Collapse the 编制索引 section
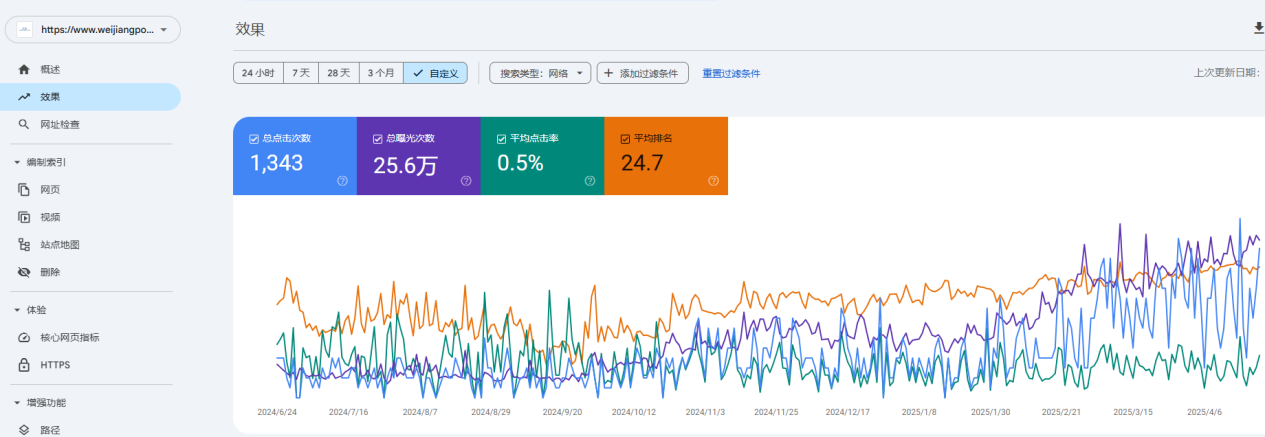The height and width of the screenshot is (437, 1265). point(17,162)
